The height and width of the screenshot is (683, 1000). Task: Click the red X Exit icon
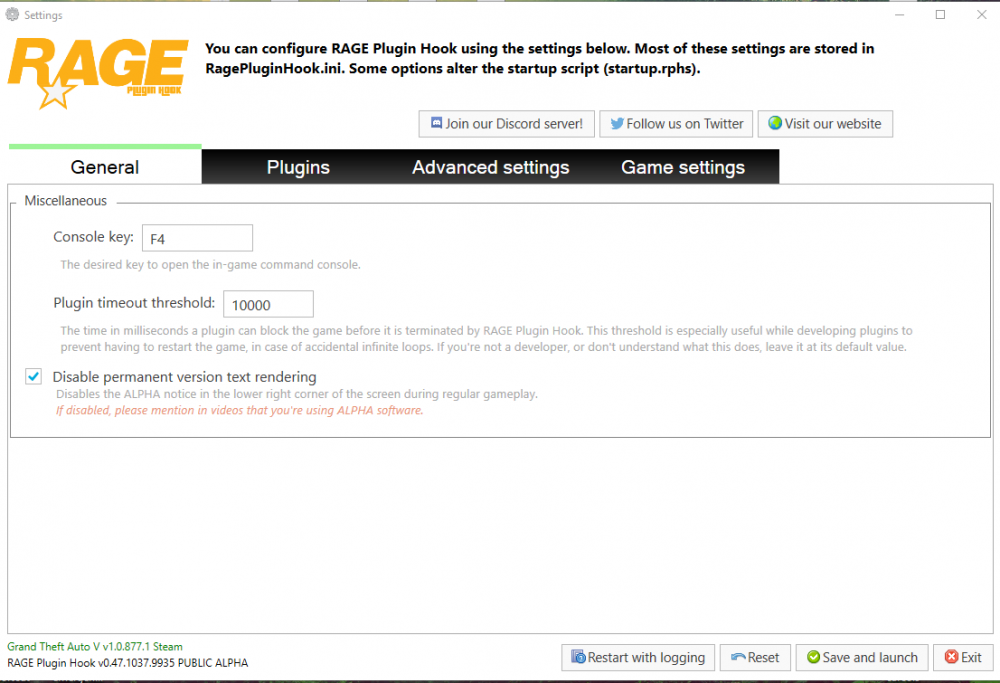coord(952,657)
